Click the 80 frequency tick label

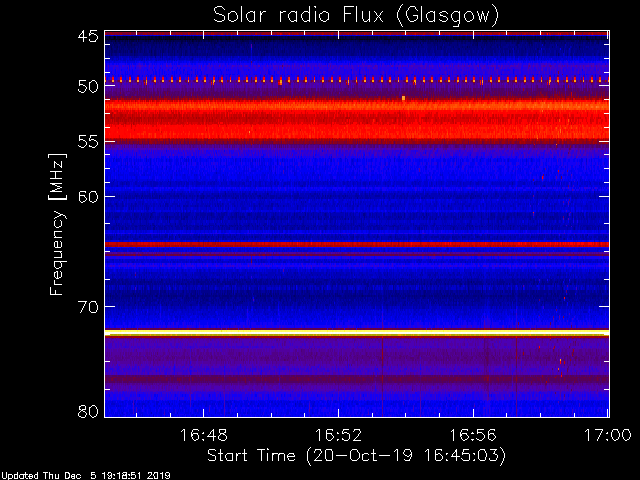[88, 411]
